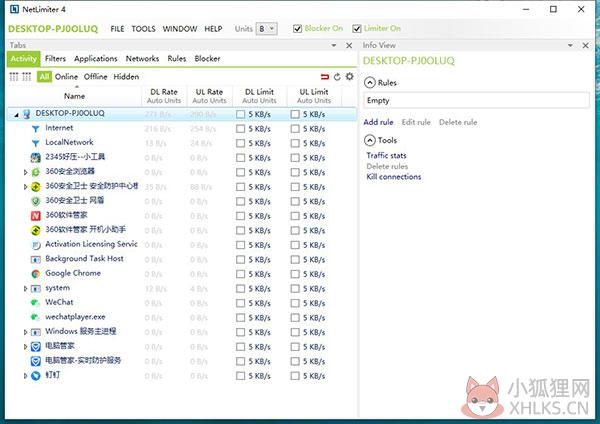Switch to the Blocker tab
600x424 pixels.
click(x=207, y=59)
